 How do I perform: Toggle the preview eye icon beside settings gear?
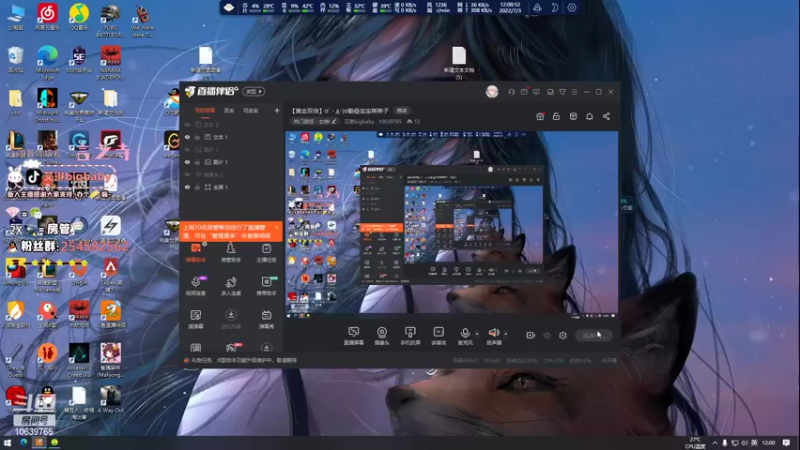point(547,335)
